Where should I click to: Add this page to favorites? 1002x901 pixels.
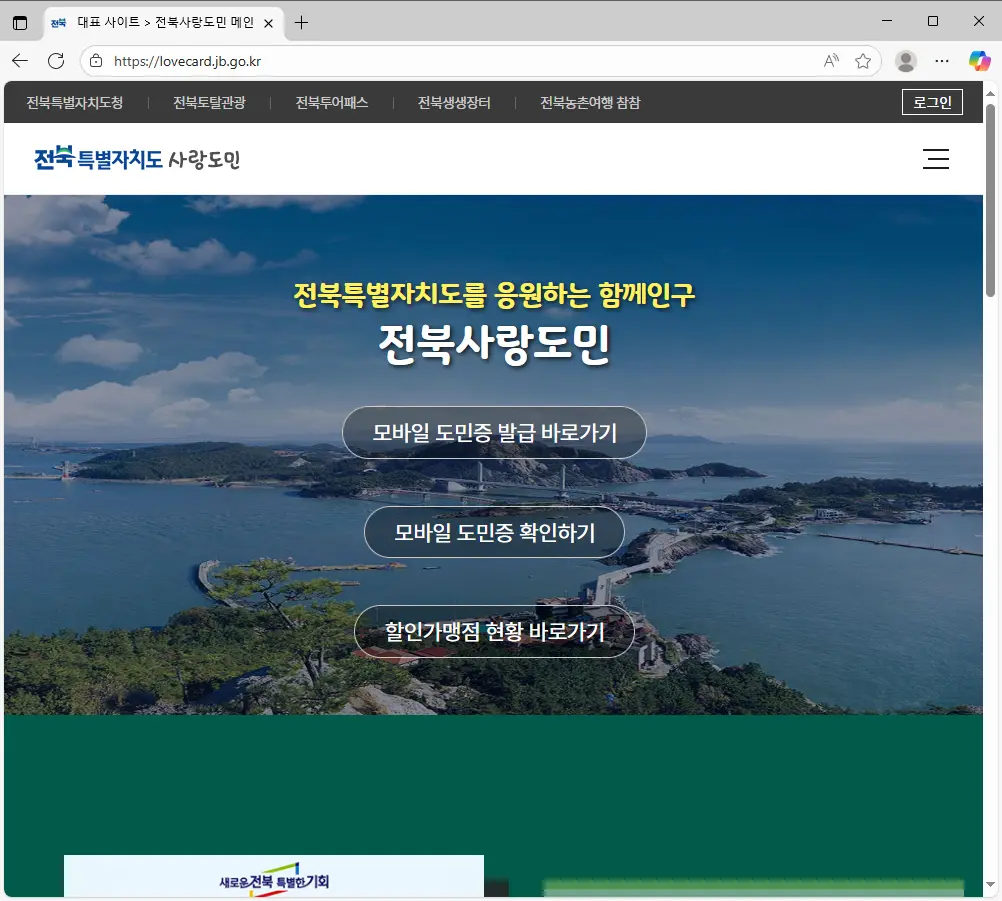863,61
